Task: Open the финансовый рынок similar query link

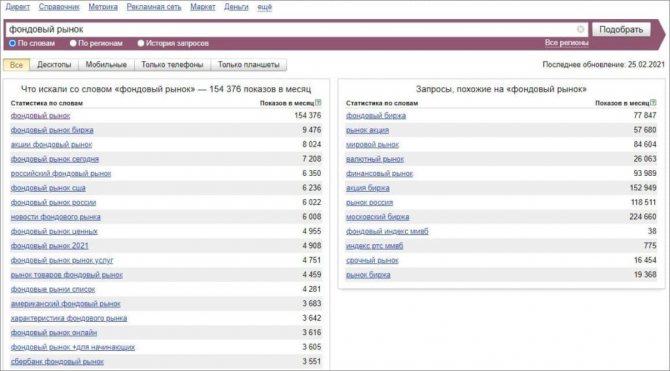Action: tap(379, 174)
